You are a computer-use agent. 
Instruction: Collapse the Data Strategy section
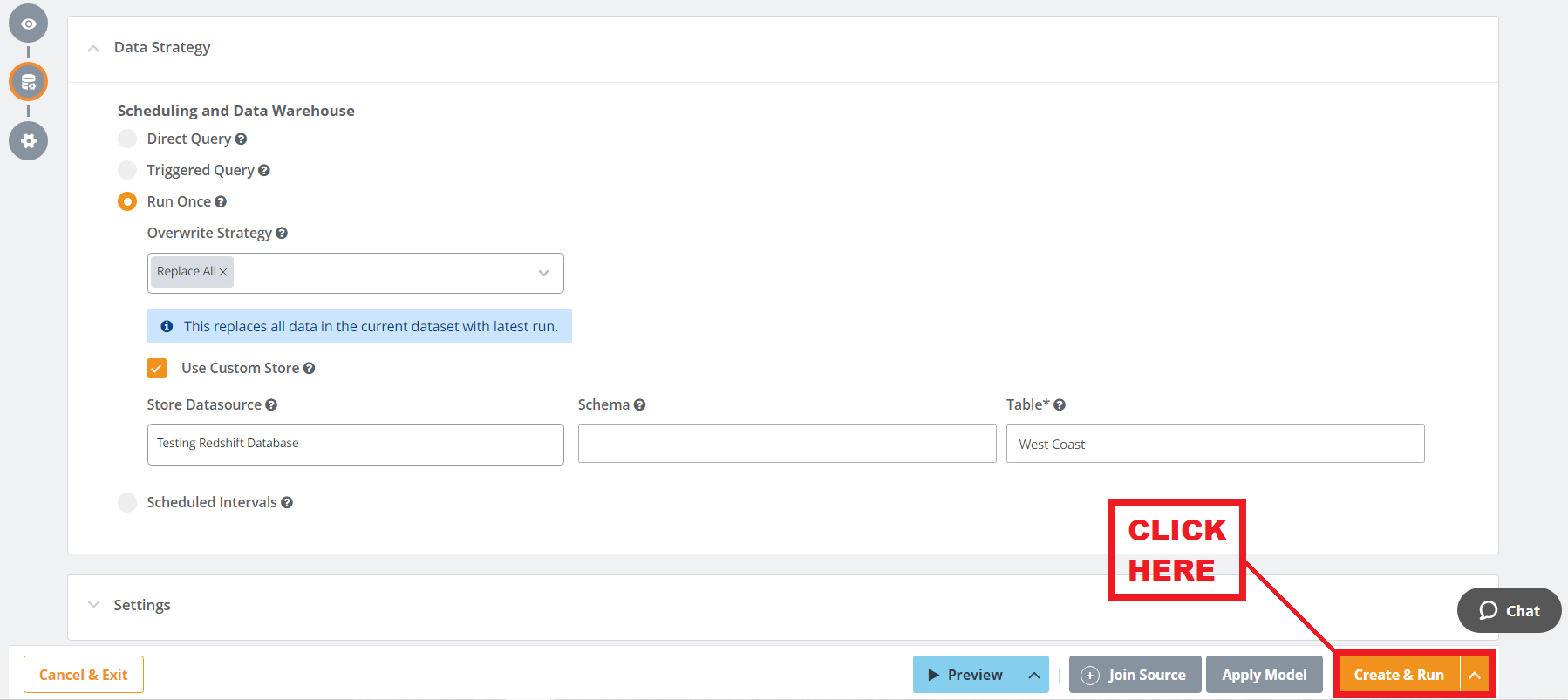click(x=93, y=48)
